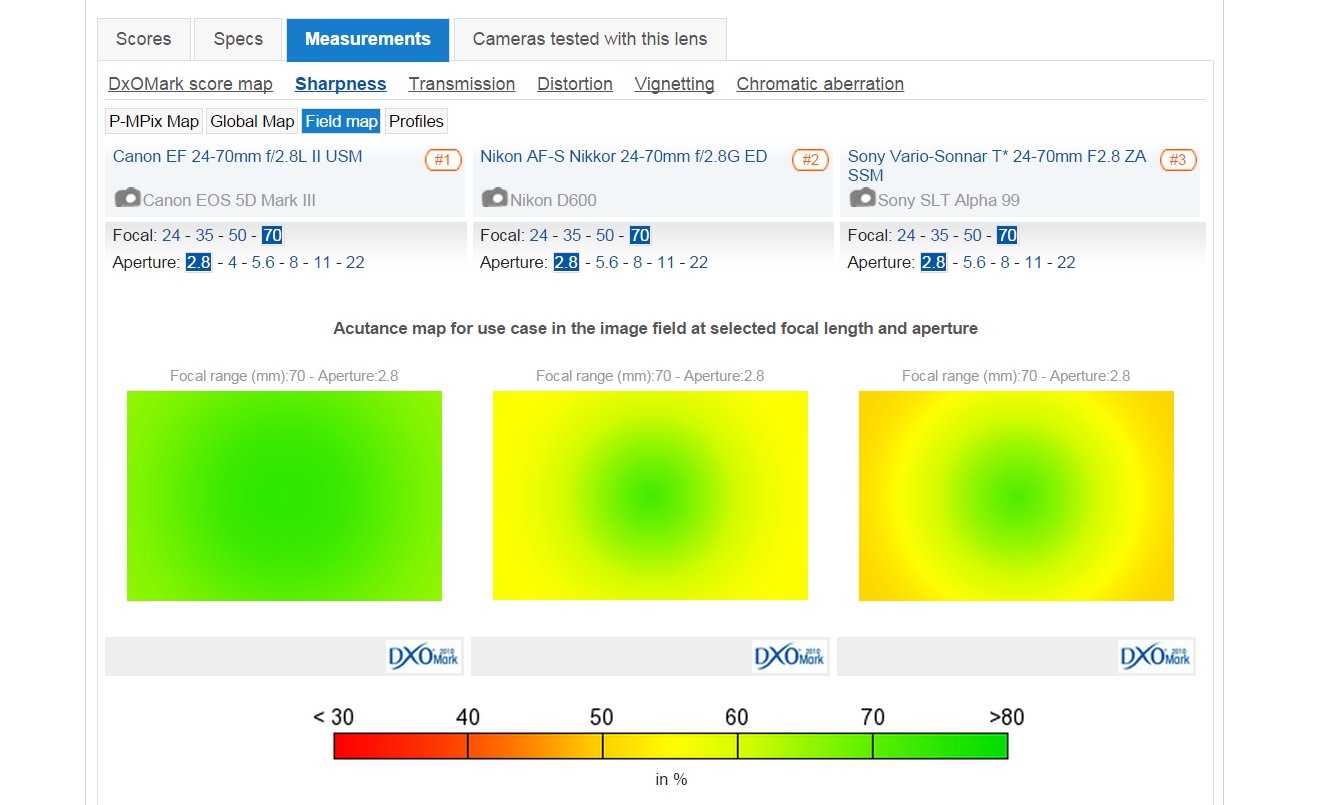Switch to P-MPix Map view
The width and height of the screenshot is (1331, 805).
(x=155, y=121)
